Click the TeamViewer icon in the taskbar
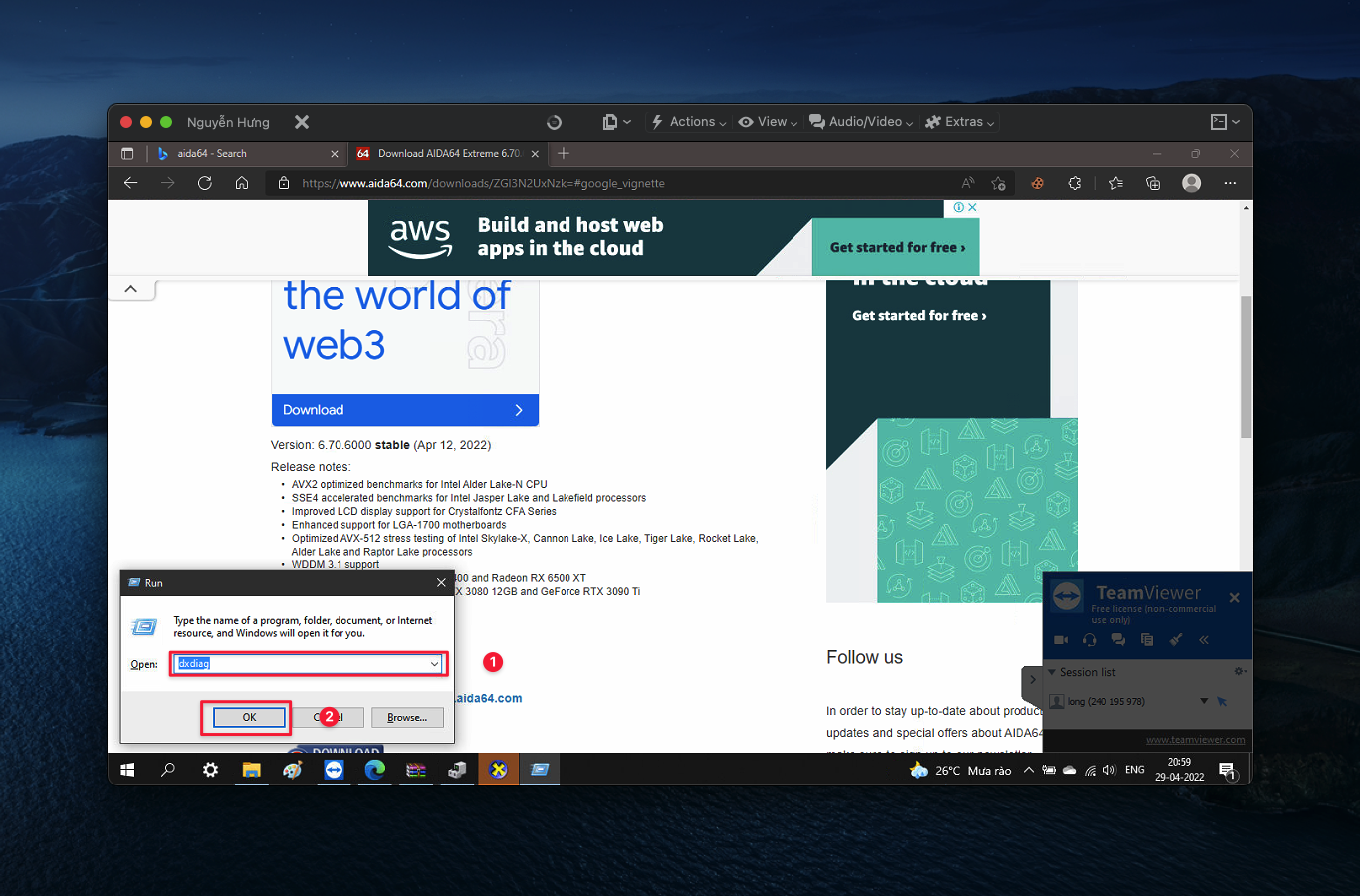The height and width of the screenshot is (896, 1360). [x=334, y=770]
